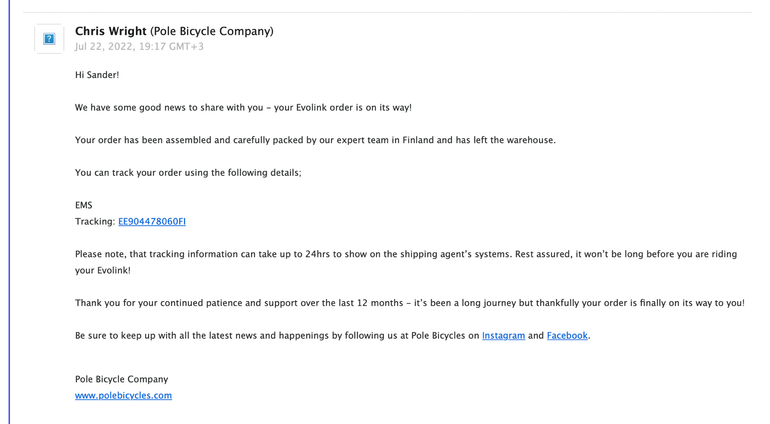This screenshot has height=424, width=770.
Task: Click the "Hi Sander!" greeting line
Action: (x=97, y=75)
